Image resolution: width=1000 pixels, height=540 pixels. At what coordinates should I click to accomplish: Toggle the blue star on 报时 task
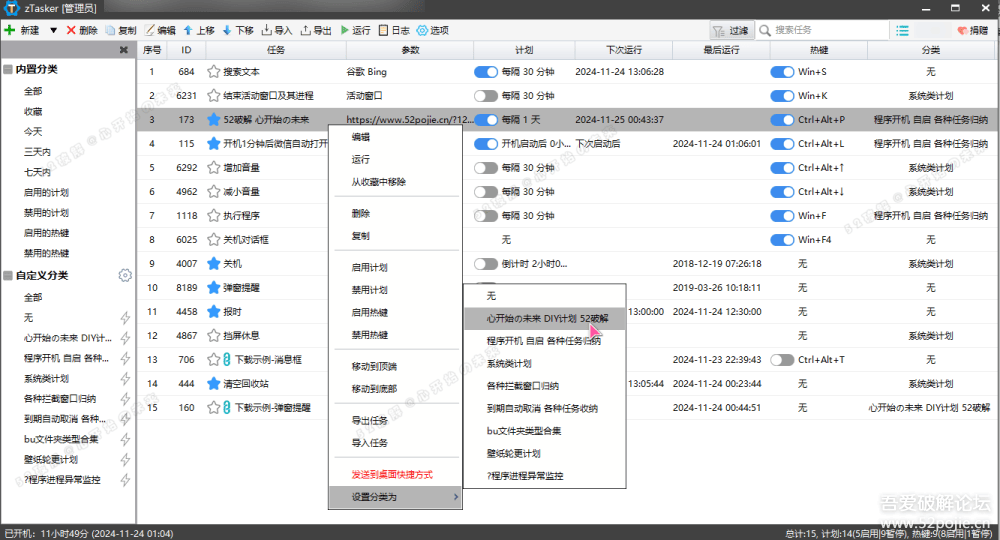214,312
